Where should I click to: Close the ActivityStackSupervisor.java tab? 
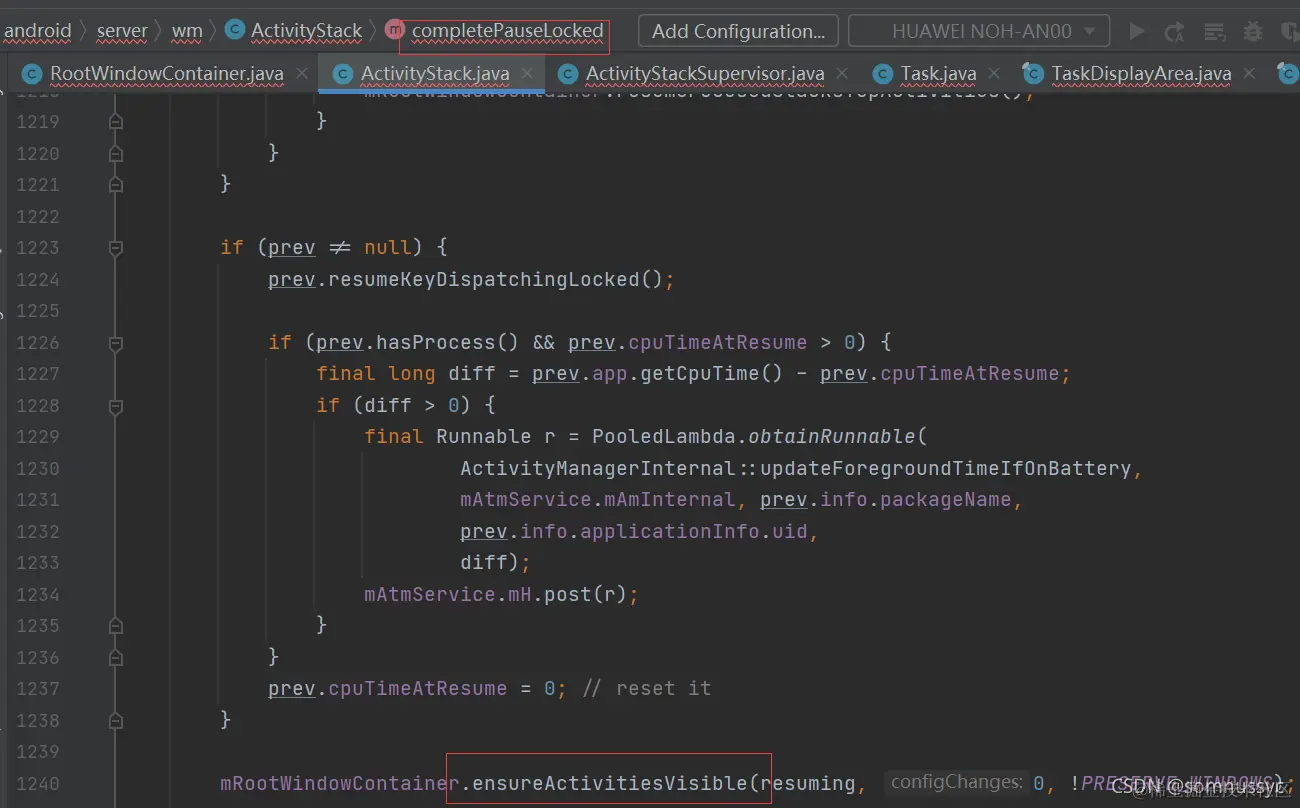coord(842,74)
